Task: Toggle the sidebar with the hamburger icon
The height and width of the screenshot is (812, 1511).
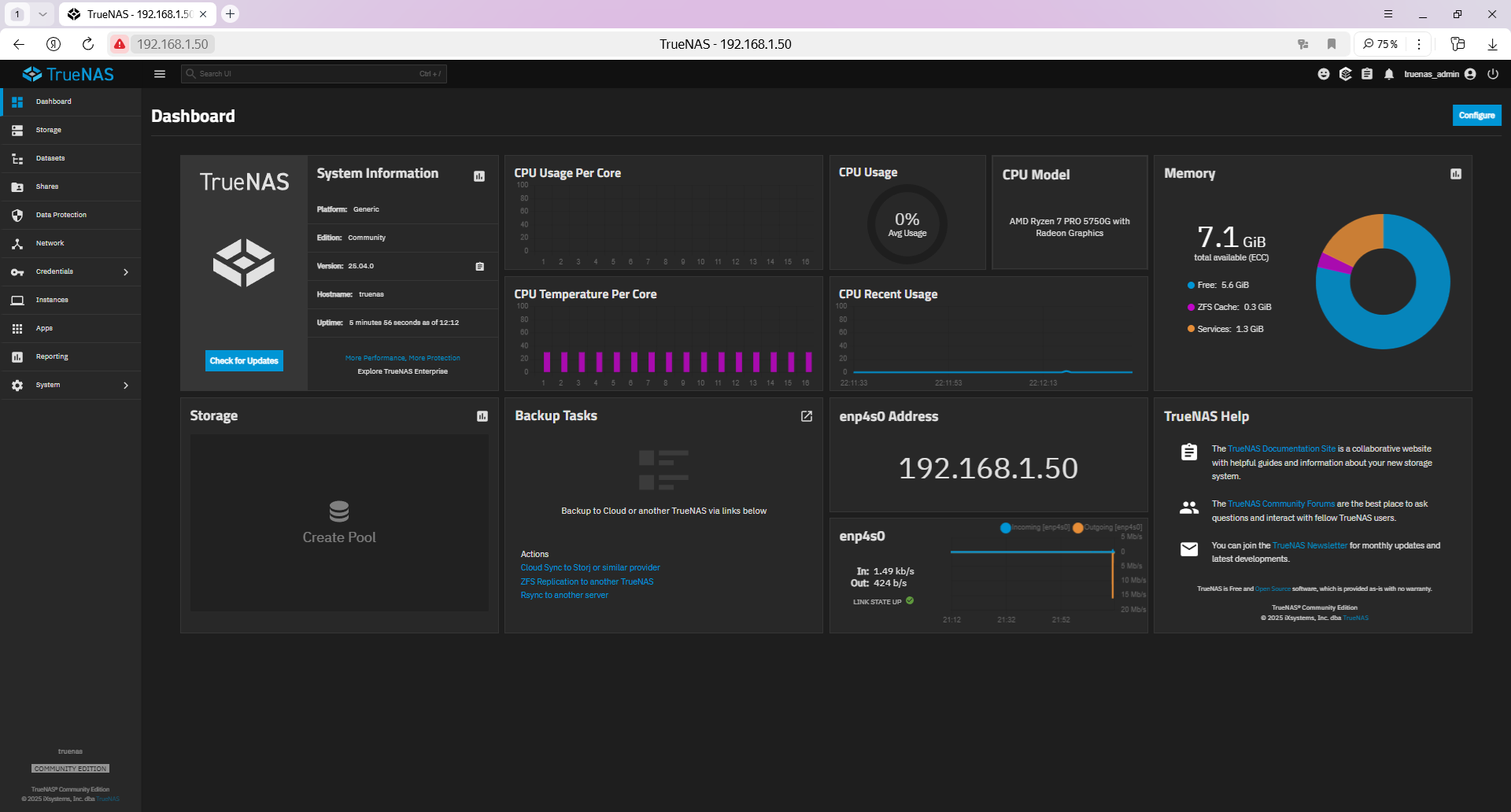Action: point(160,74)
